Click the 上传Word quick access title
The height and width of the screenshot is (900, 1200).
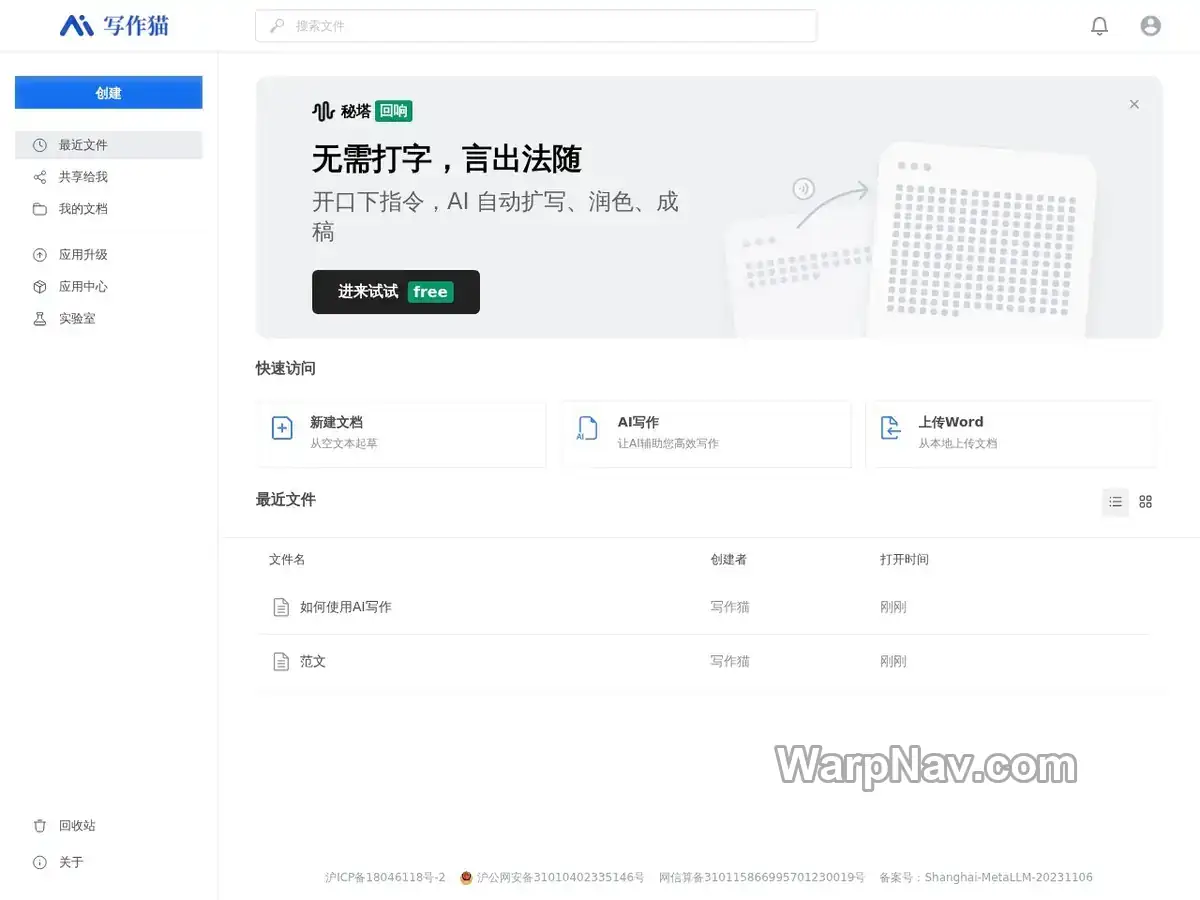(x=951, y=422)
